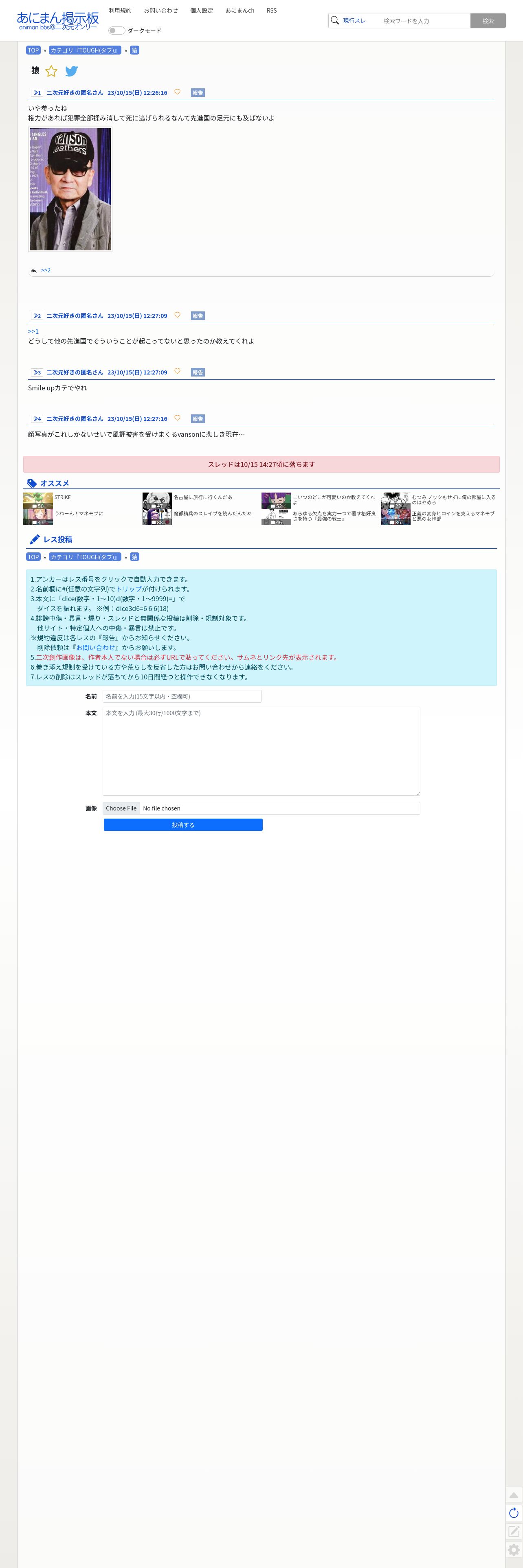Open RSS in the top menu
The image size is (523, 1568).
pyautogui.click(x=272, y=10)
